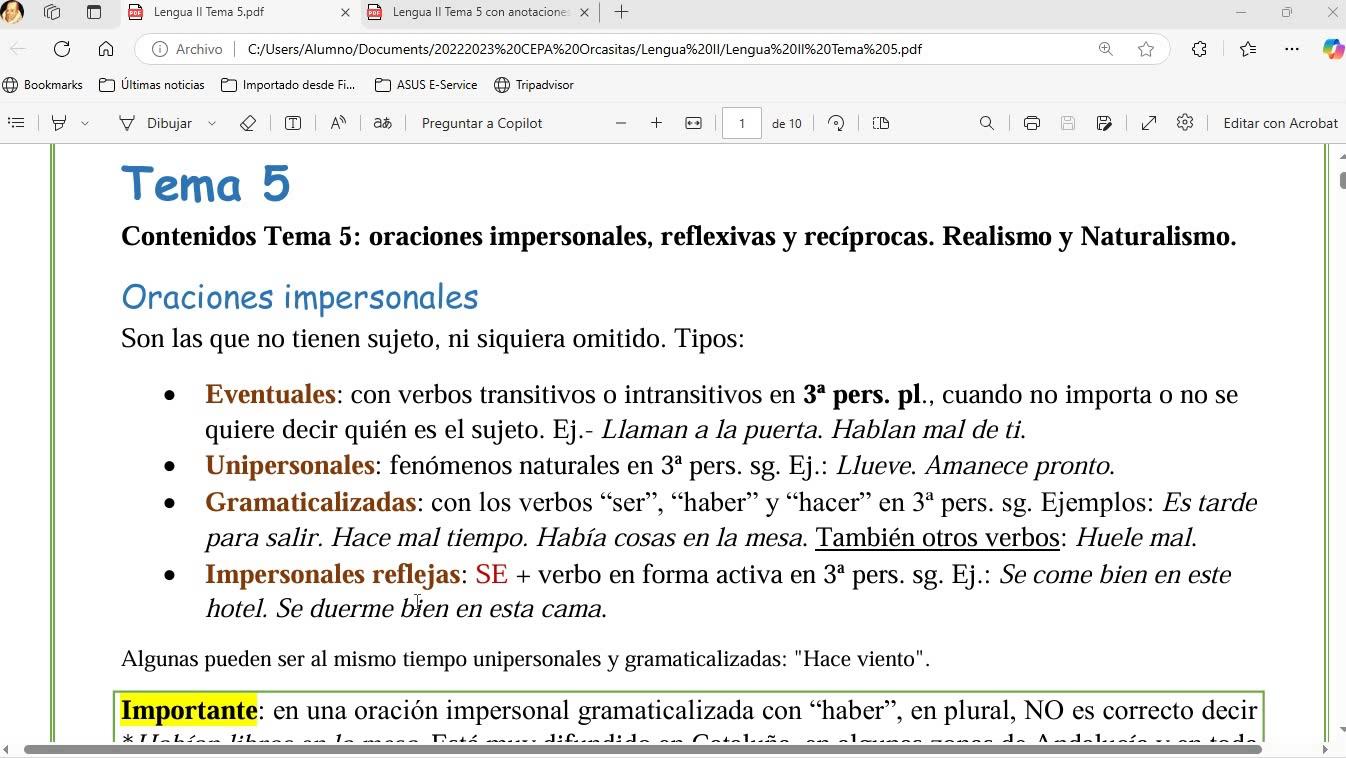Toggle fit to width view
Viewport: 1346px width, 758px height.
click(x=693, y=123)
